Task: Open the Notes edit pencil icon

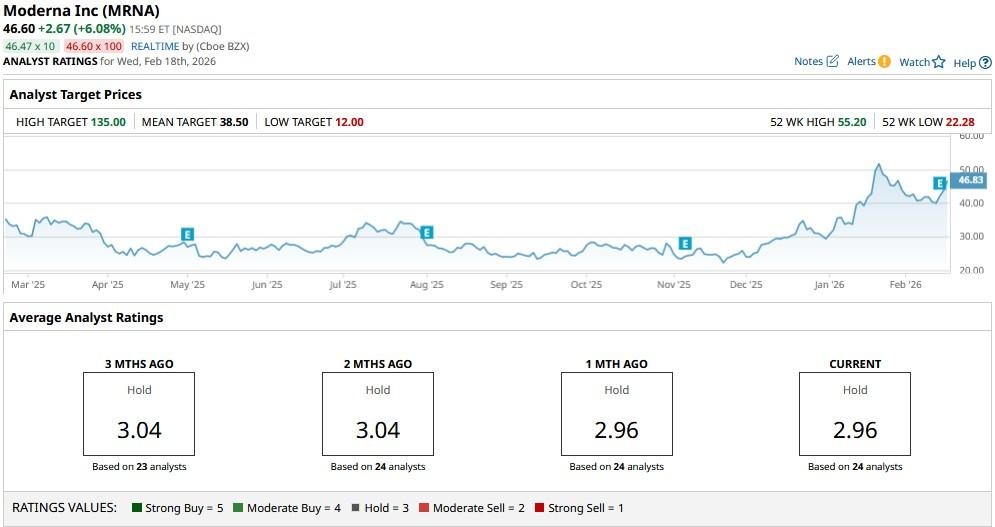Action: click(x=833, y=61)
